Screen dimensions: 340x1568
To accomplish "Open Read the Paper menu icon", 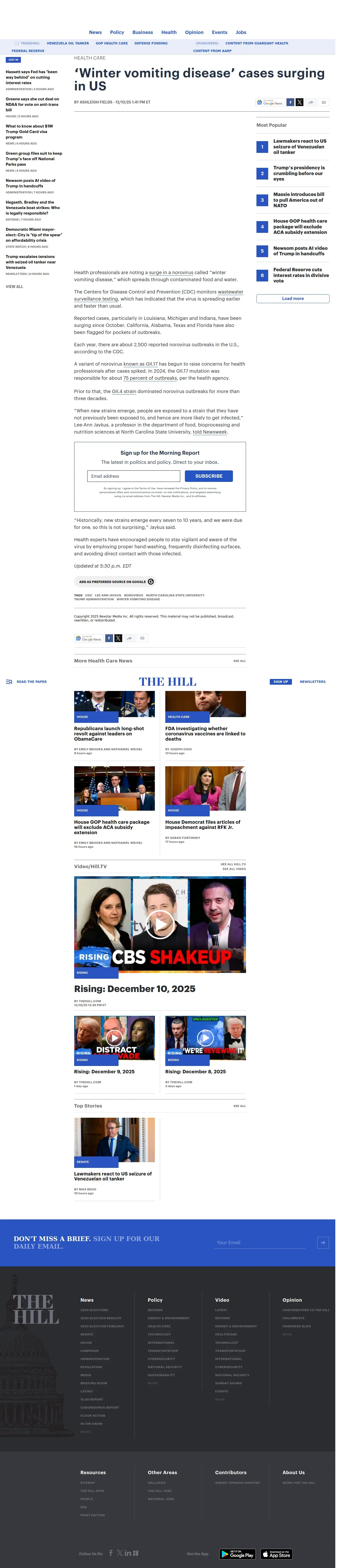I will (x=9, y=682).
